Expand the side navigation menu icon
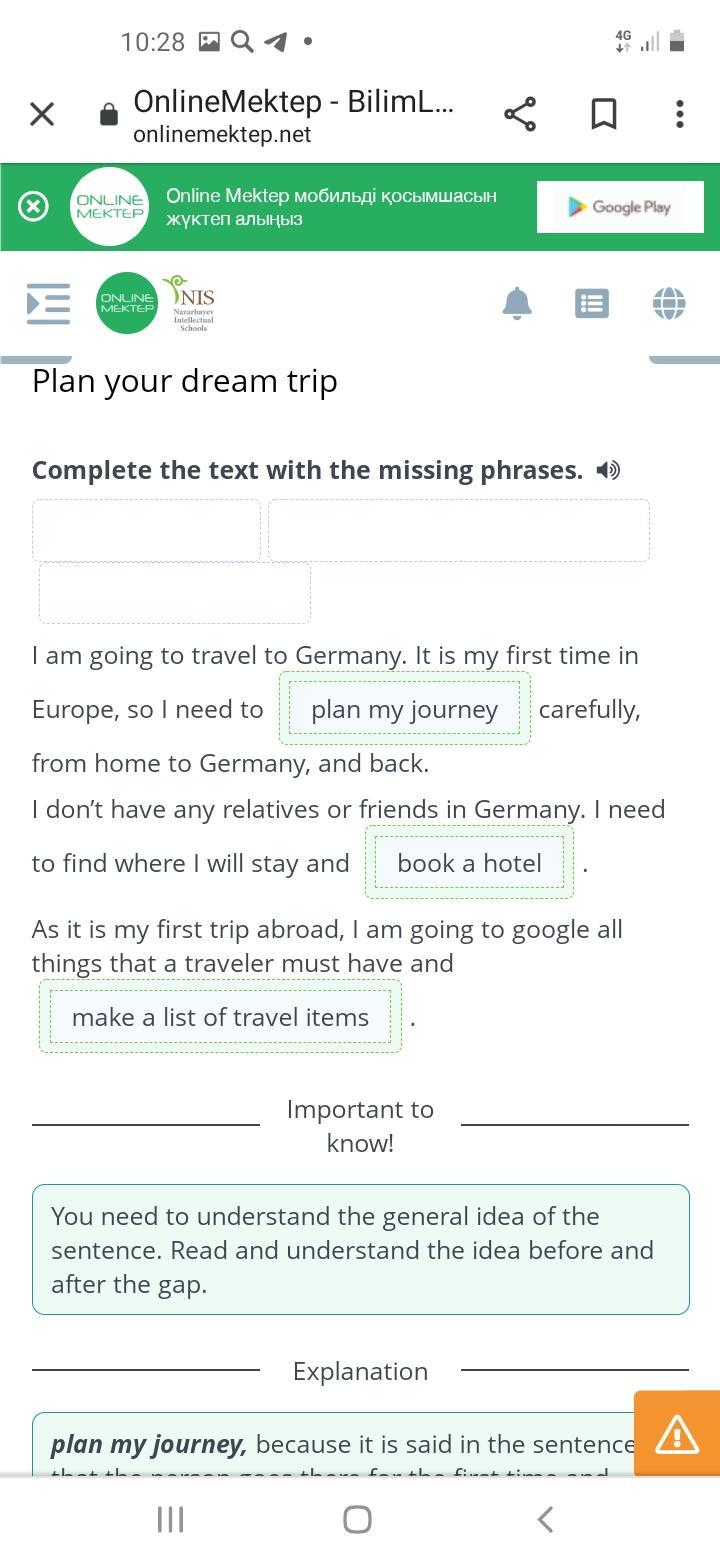720x1560 pixels. tap(48, 303)
